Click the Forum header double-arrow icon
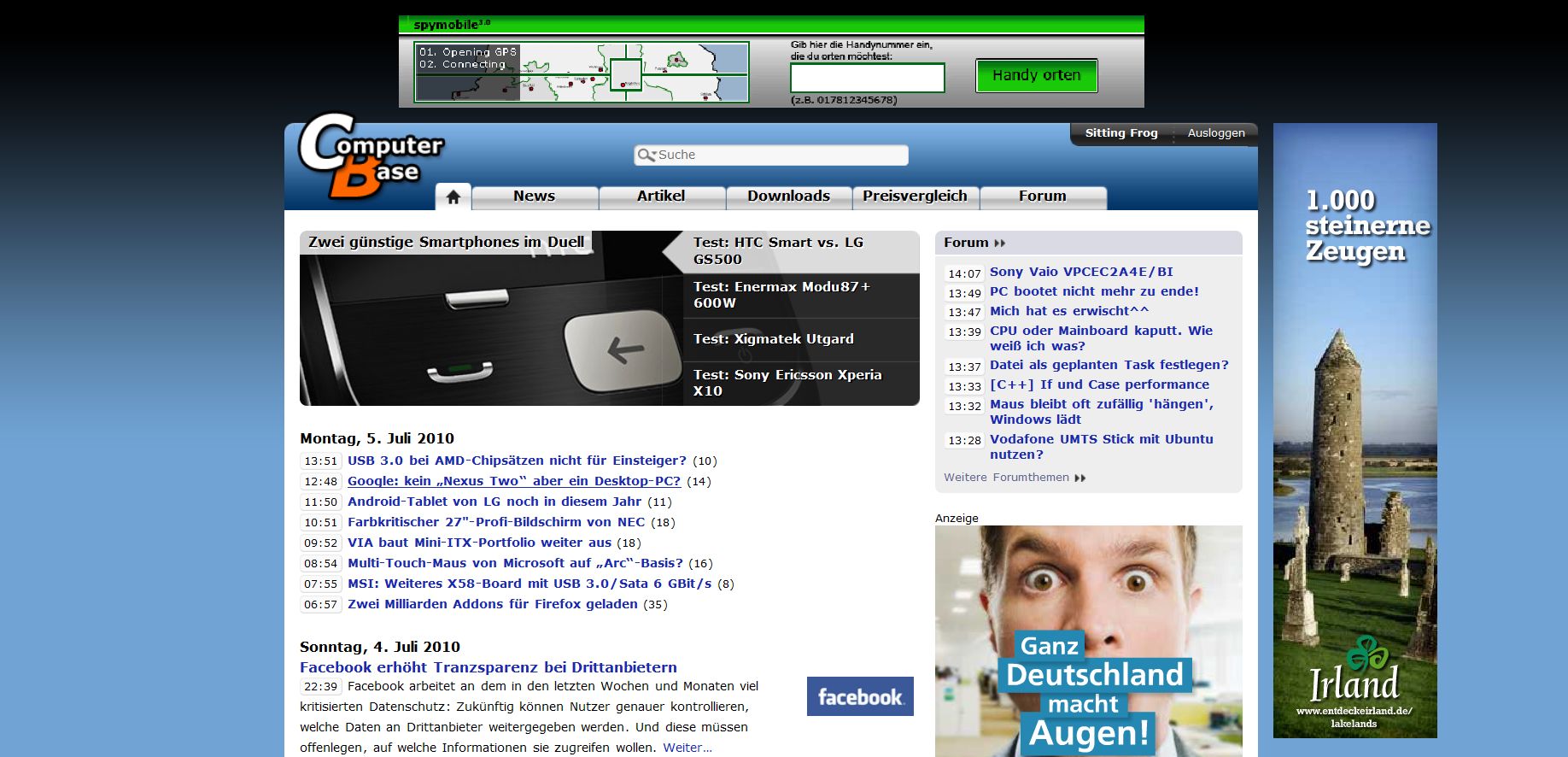The image size is (1568, 757). pyautogui.click(x=1000, y=243)
